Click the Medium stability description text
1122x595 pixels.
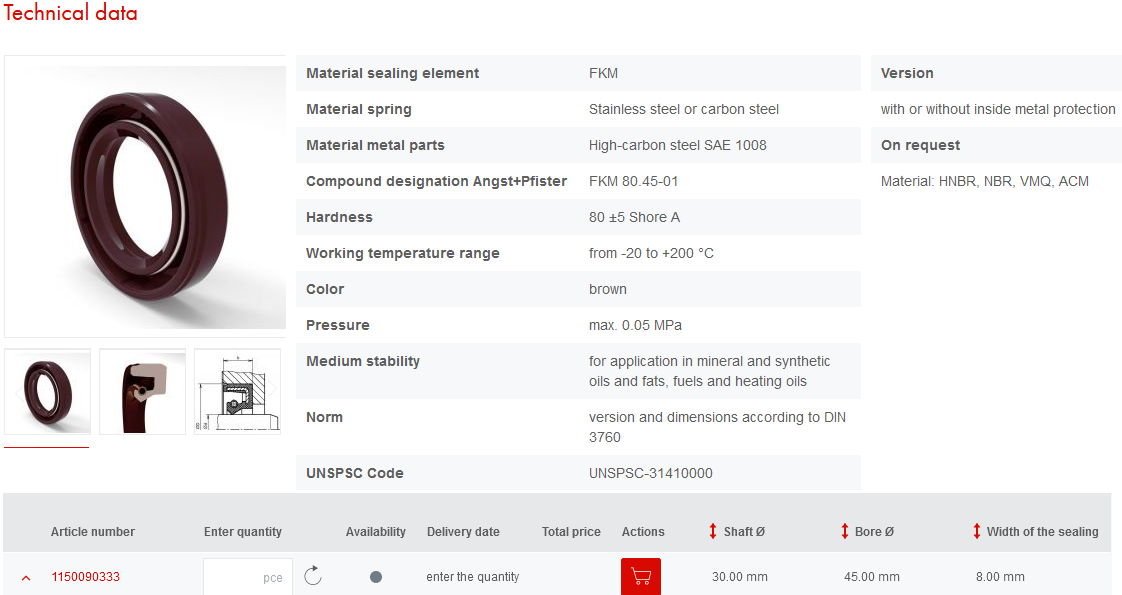click(x=709, y=371)
